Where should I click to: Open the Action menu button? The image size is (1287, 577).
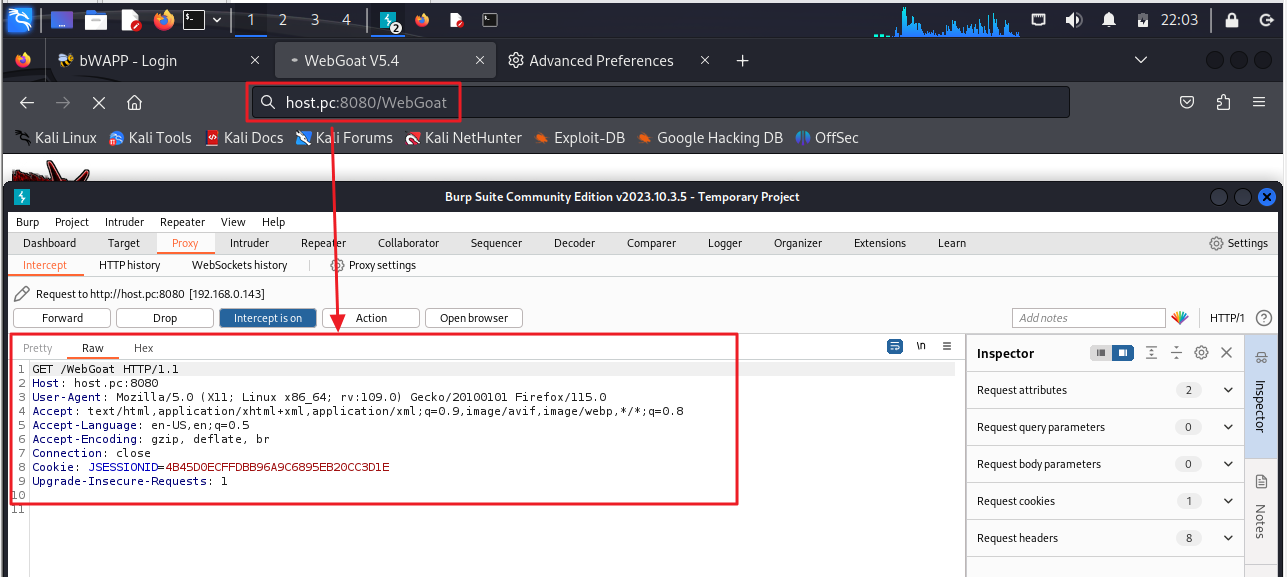(x=371, y=318)
